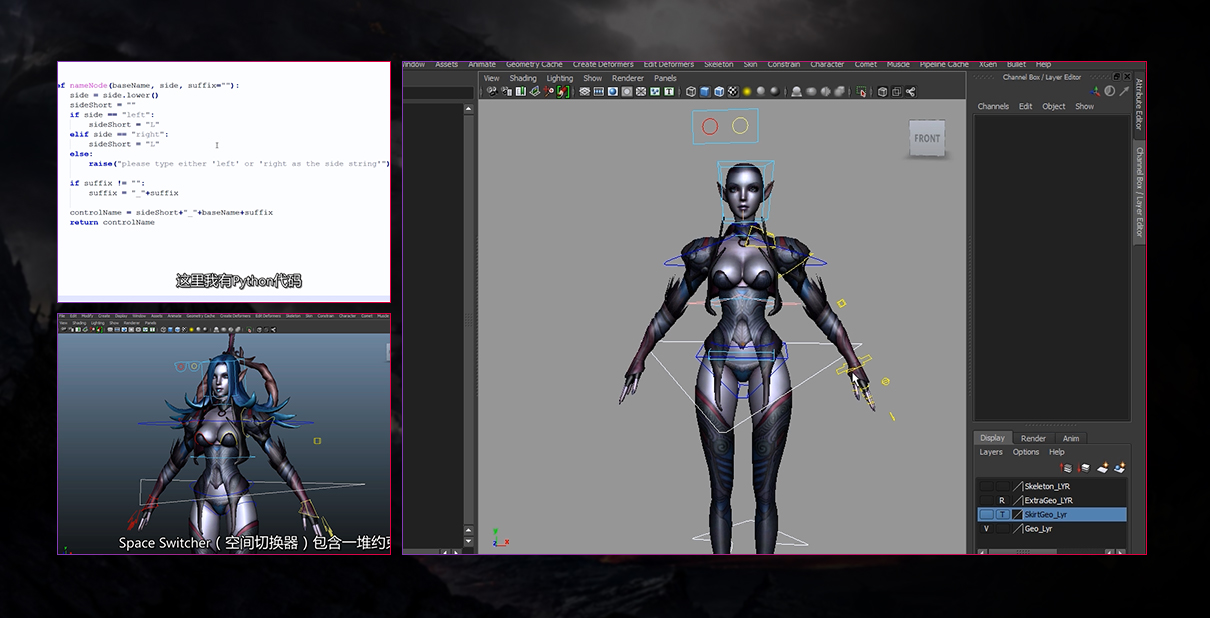Toggle the viewport grid icon
This screenshot has height=618, width=1210.
point(585,92)
